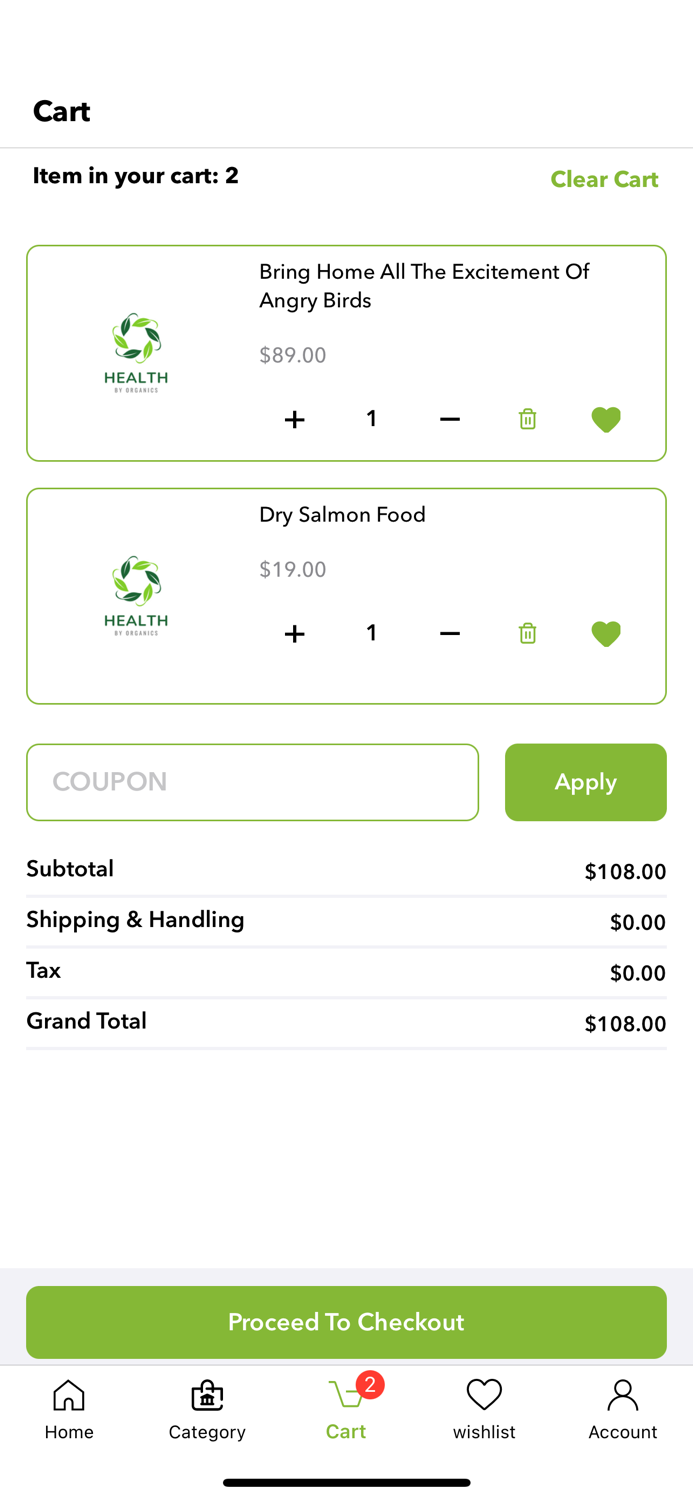Tap Clear Cart to empty the cart

pyautogui.click(x=604, y=179)
